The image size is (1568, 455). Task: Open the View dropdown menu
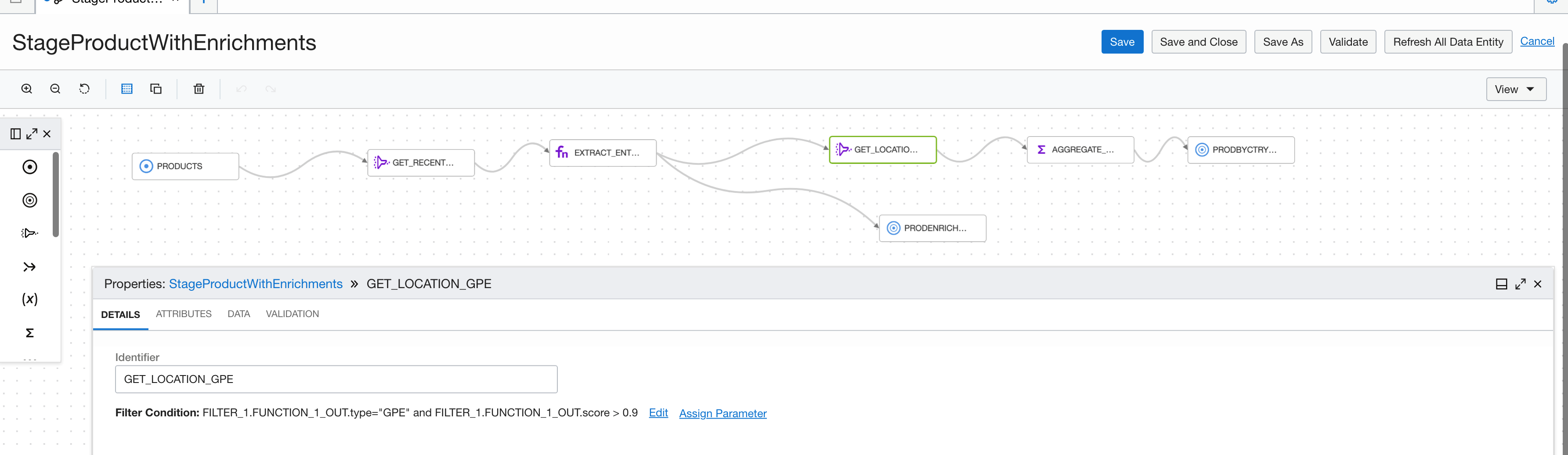(x=1516, y=89)
